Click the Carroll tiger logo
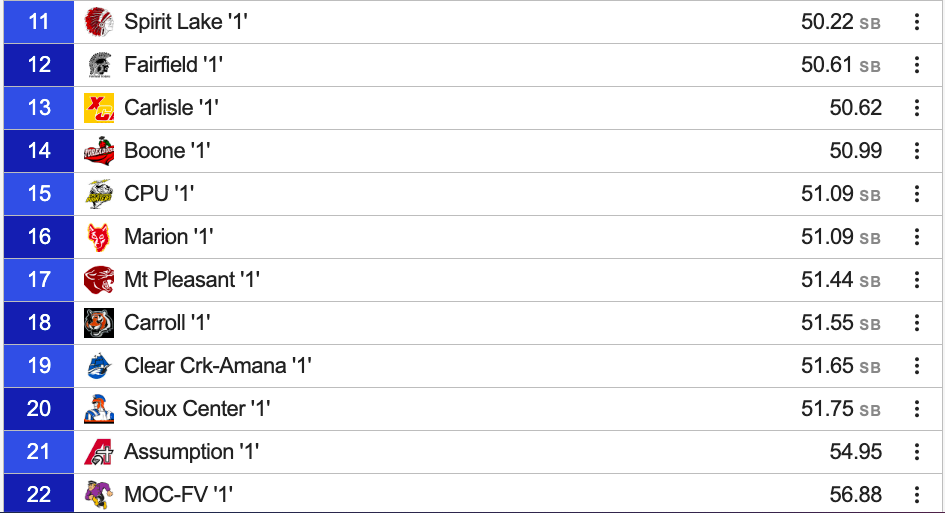The height and width of the screenshot is (513, 945). click(x=99, y=323)
